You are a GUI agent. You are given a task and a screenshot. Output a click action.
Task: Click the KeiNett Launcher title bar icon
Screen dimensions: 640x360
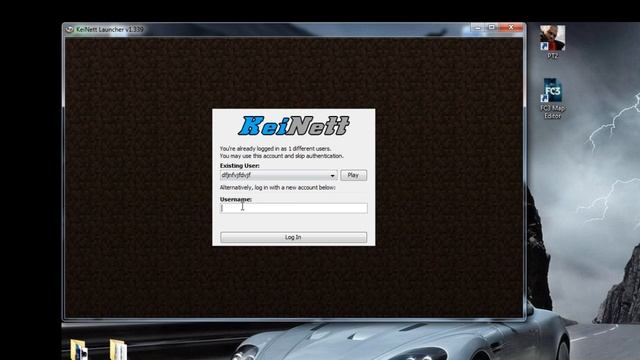(69, 29)
